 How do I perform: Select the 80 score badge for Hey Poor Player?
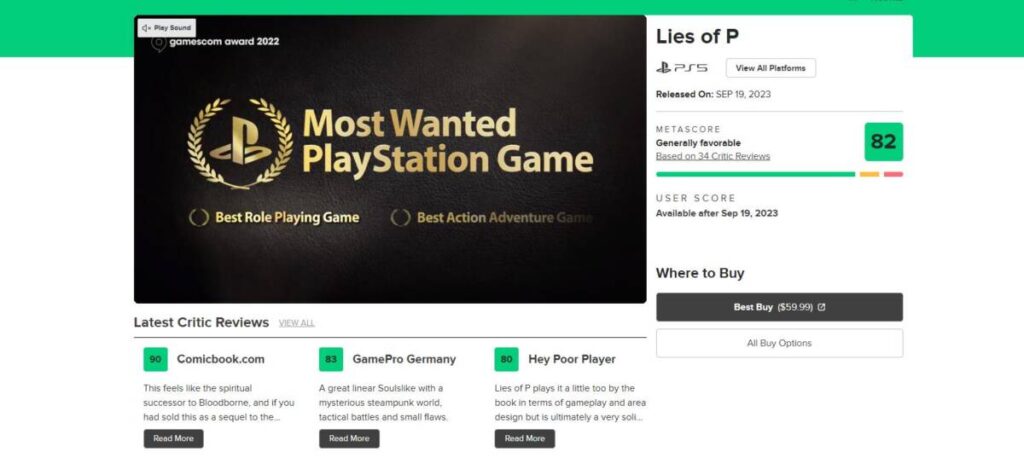coord(507,359)
